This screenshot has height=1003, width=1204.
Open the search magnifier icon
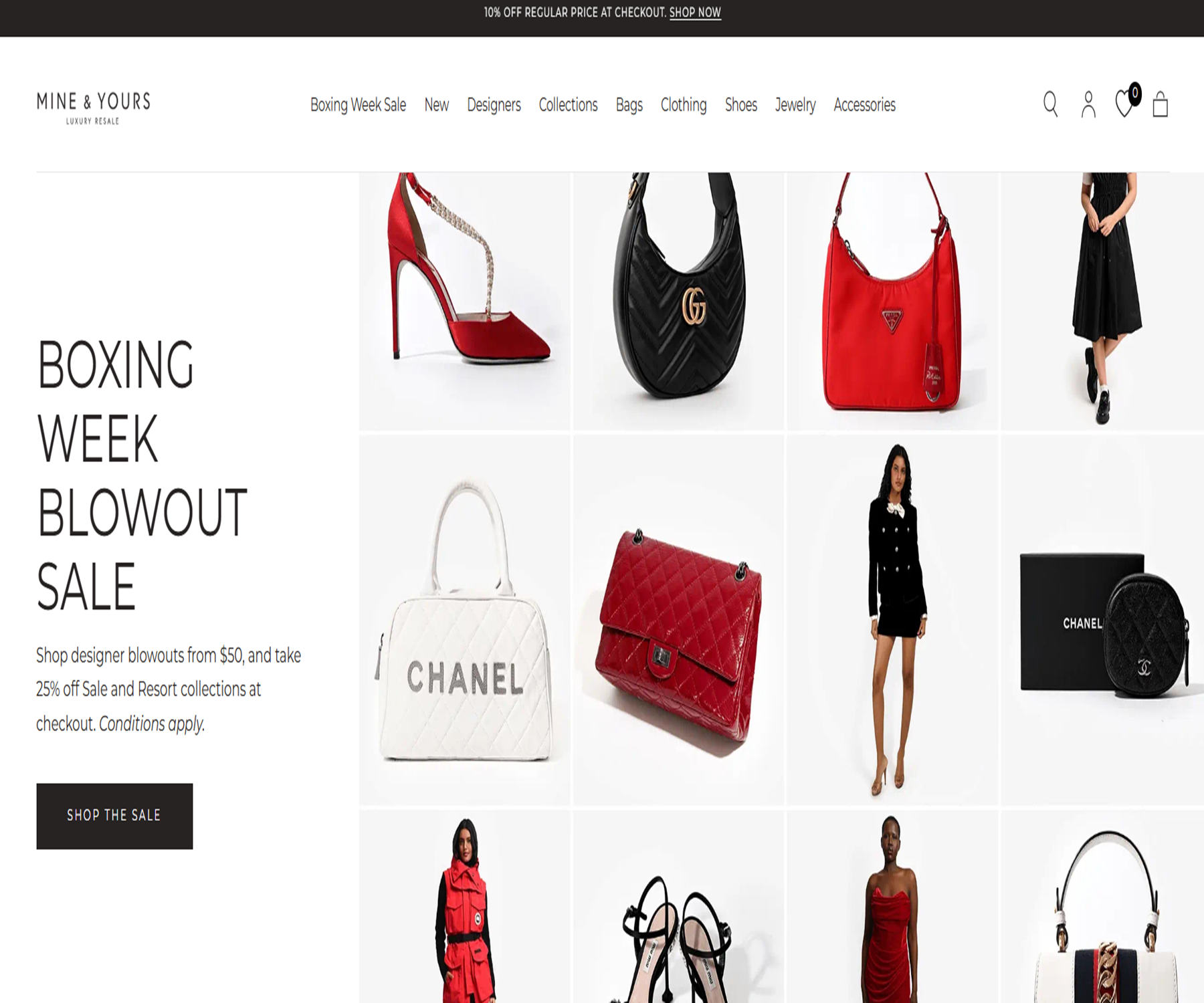(x=1050, y=104)
